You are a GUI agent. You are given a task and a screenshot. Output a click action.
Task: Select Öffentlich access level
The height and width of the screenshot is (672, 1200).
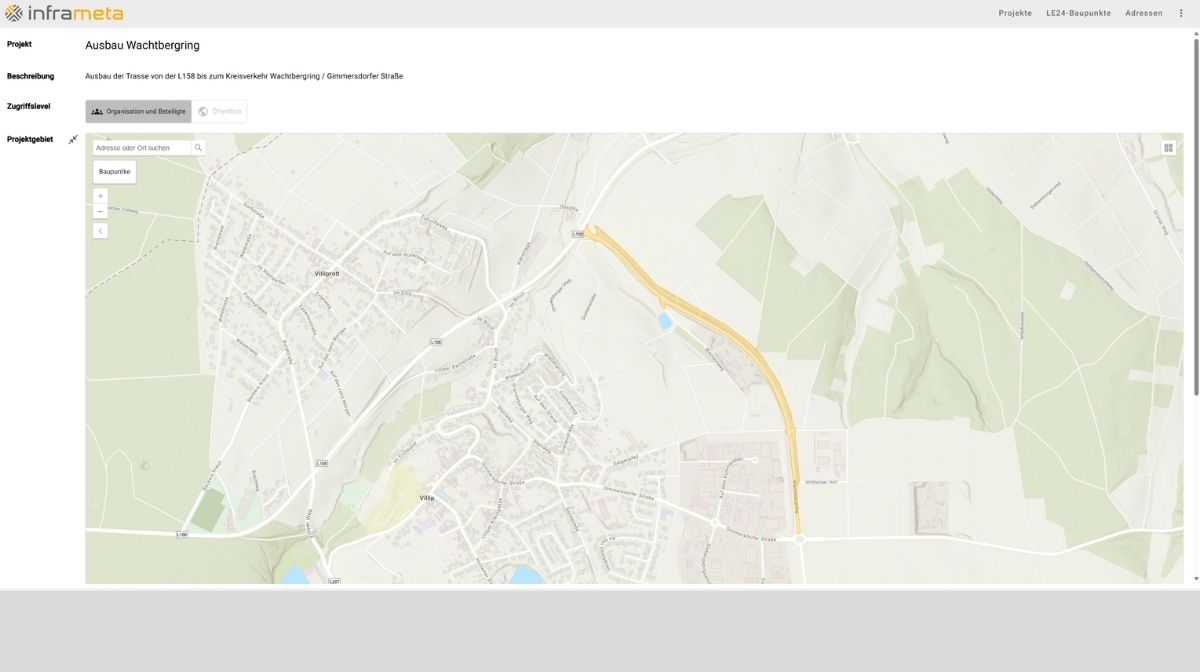click(219, 111)
